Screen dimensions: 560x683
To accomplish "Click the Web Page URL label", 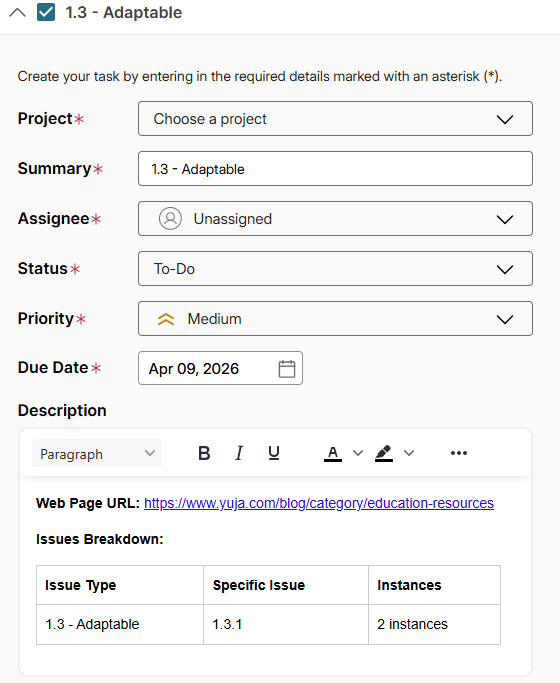I will point(88,503).
